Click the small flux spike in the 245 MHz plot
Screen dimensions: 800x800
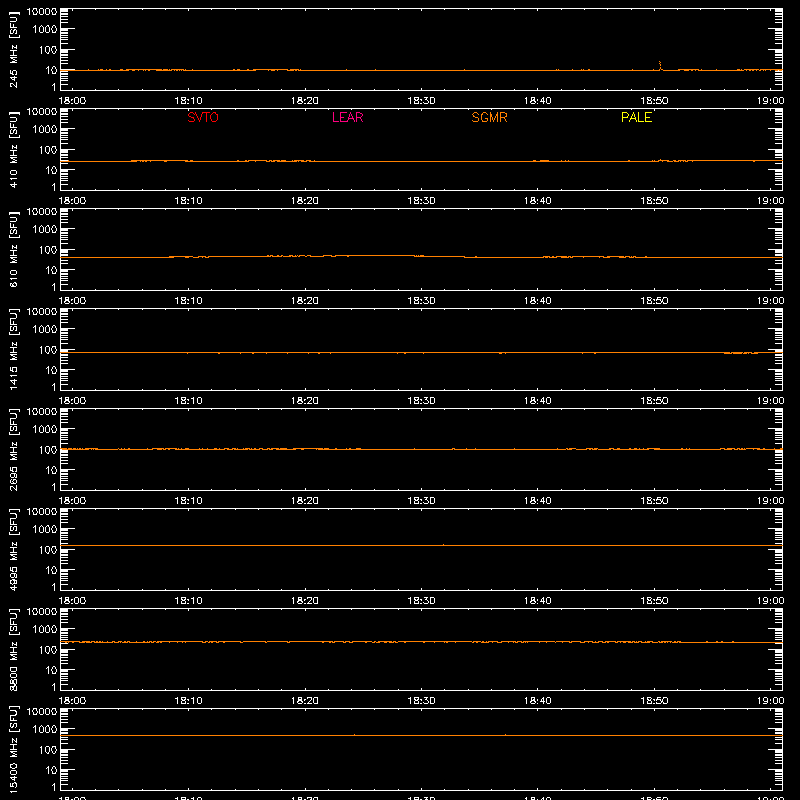click(660, 65)
